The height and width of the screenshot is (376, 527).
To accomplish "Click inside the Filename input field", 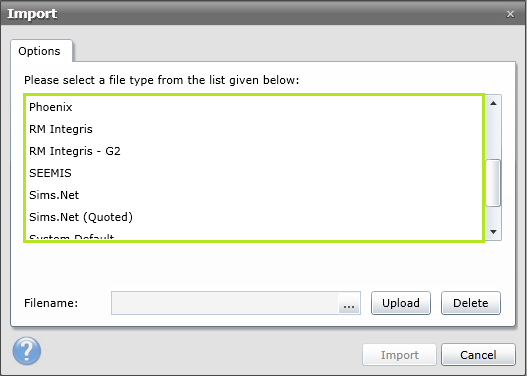I will point(225,303).
